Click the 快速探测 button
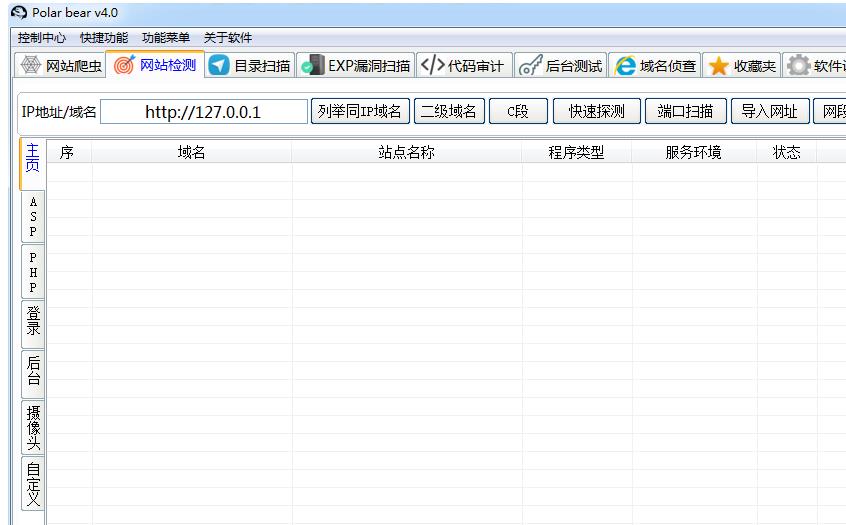 (x=597, y=111)
